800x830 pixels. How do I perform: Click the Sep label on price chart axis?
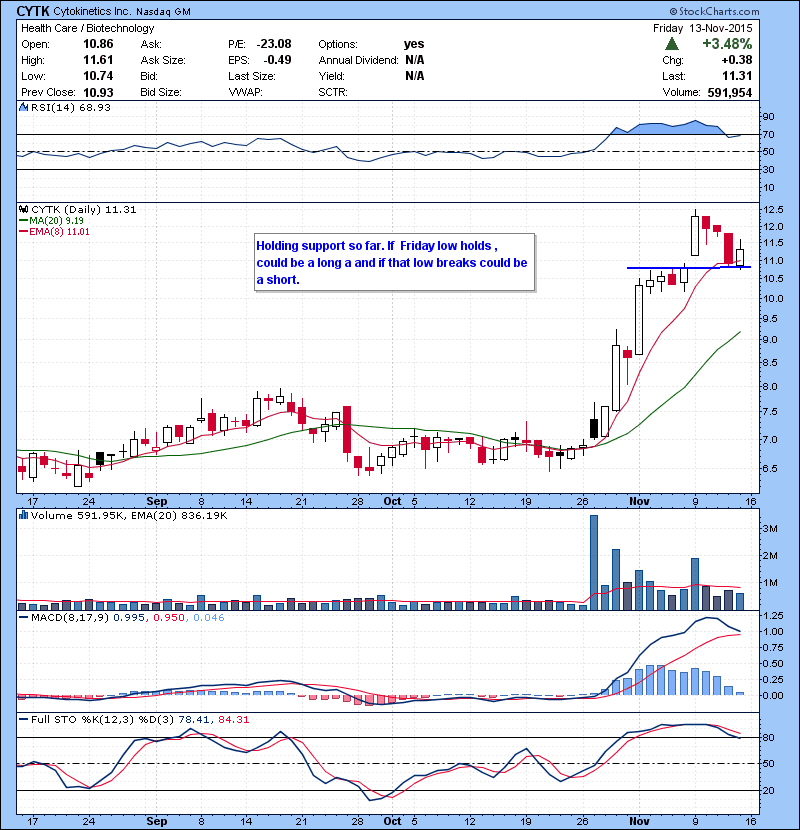point(157,501)
